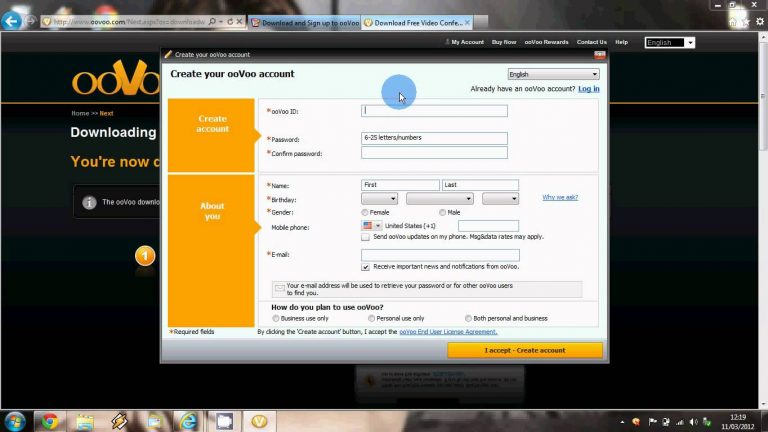Open the video recorder taskbar icon

point(224,421)
